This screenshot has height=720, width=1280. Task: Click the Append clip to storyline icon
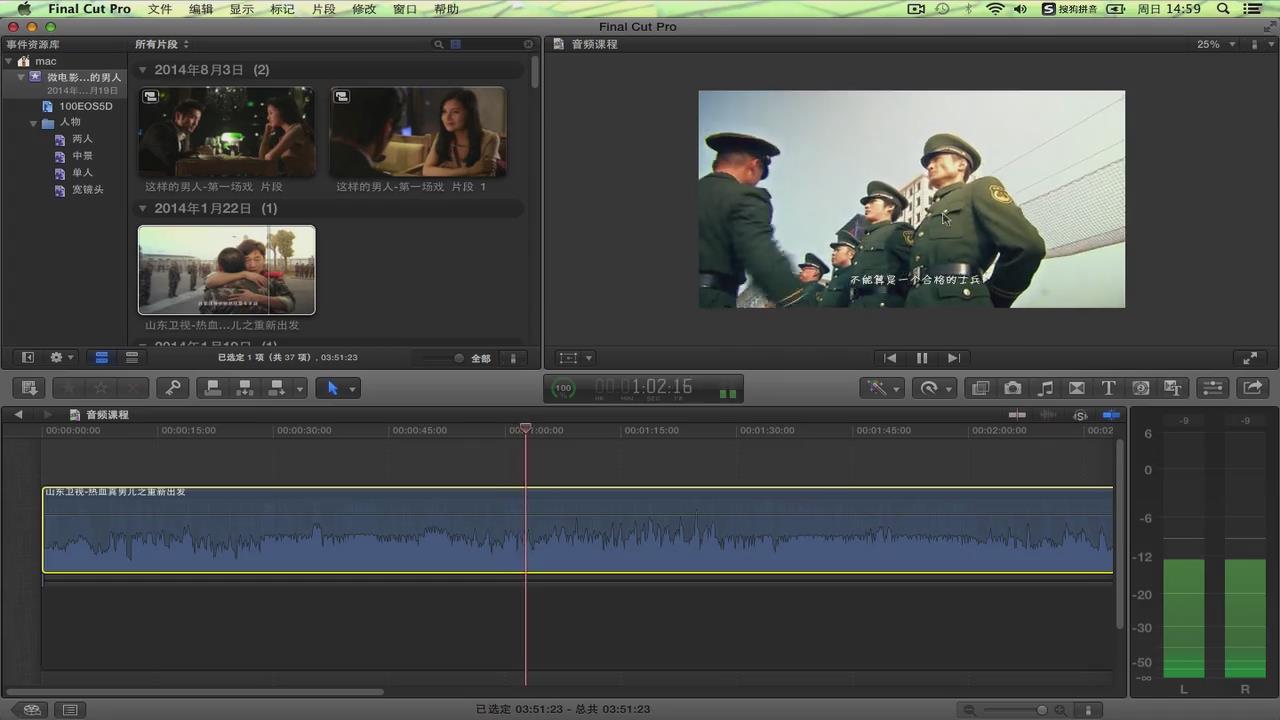pos(276,388)
